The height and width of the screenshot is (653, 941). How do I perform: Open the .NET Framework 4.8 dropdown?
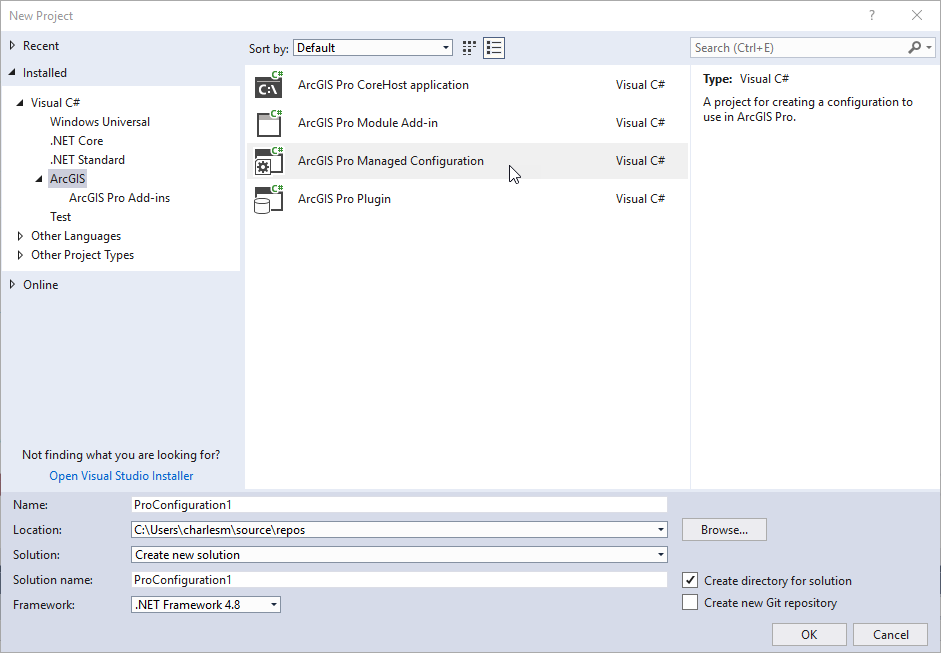pyautogui.click(x=272, y=604)
